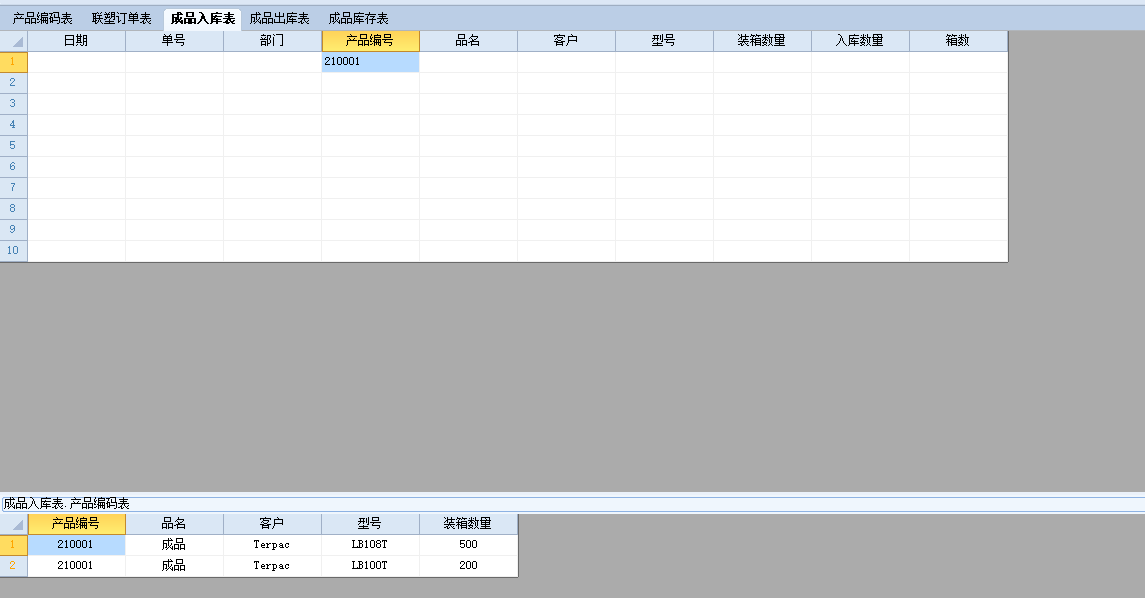Click the 箱数 column header
Viewport: 1145px width, 598px height.
click(x=958, y=41)
